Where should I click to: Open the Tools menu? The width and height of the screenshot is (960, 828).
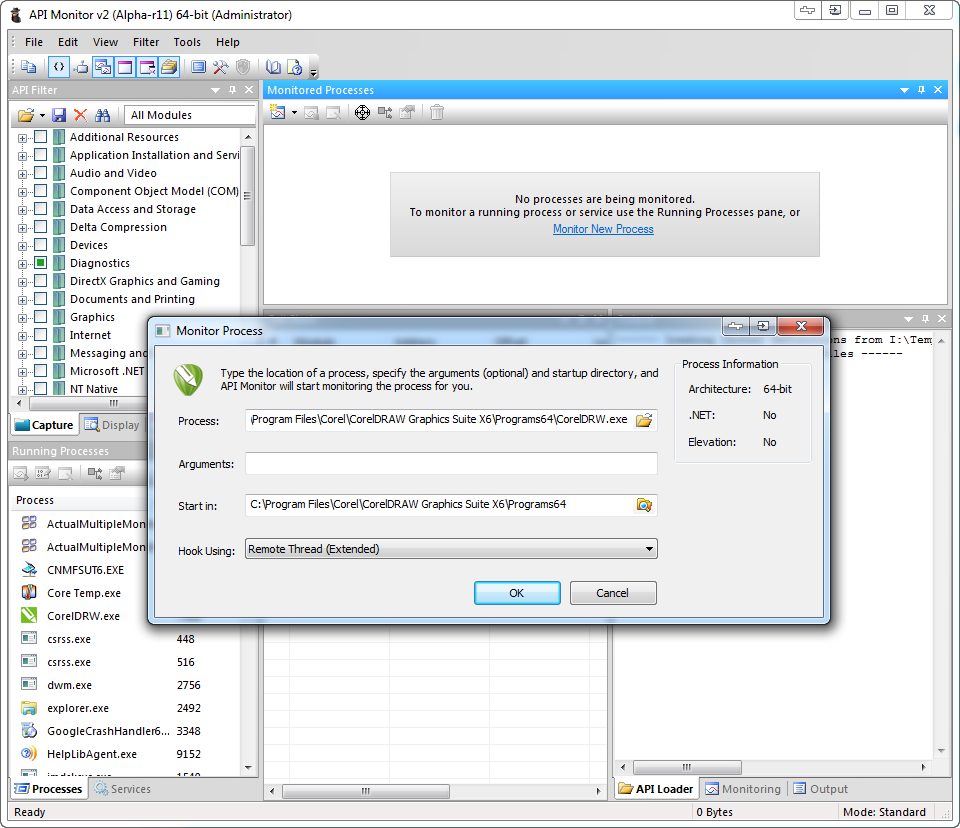pos(187,42)
